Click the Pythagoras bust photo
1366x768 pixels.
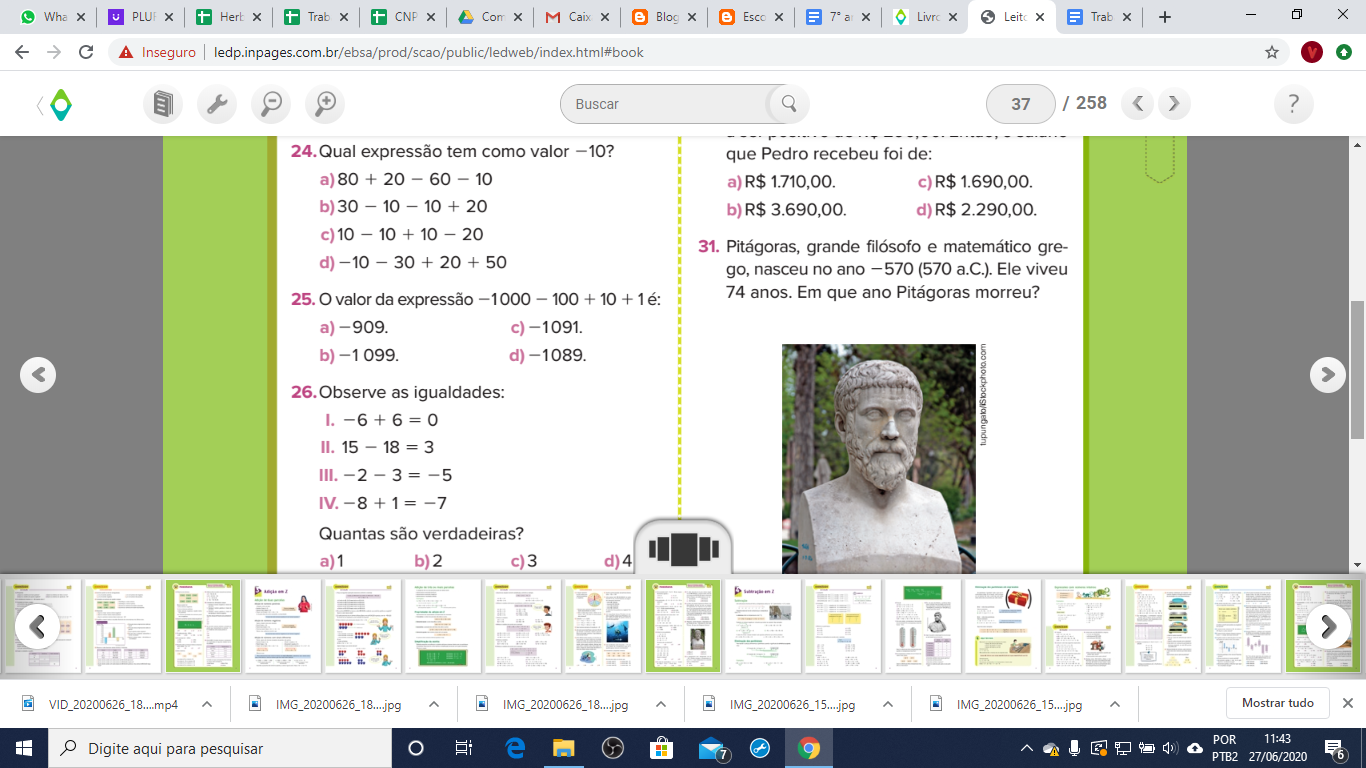pyautogui.click(x=879, y=459)
